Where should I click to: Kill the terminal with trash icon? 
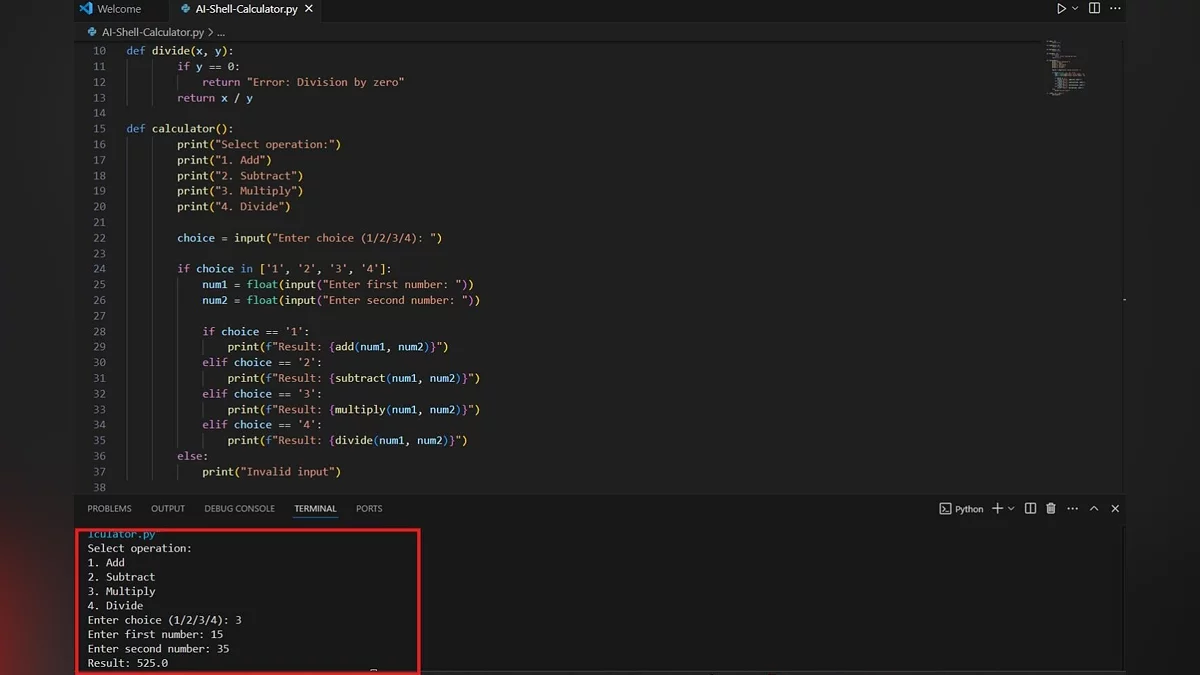coord(1051,509)
